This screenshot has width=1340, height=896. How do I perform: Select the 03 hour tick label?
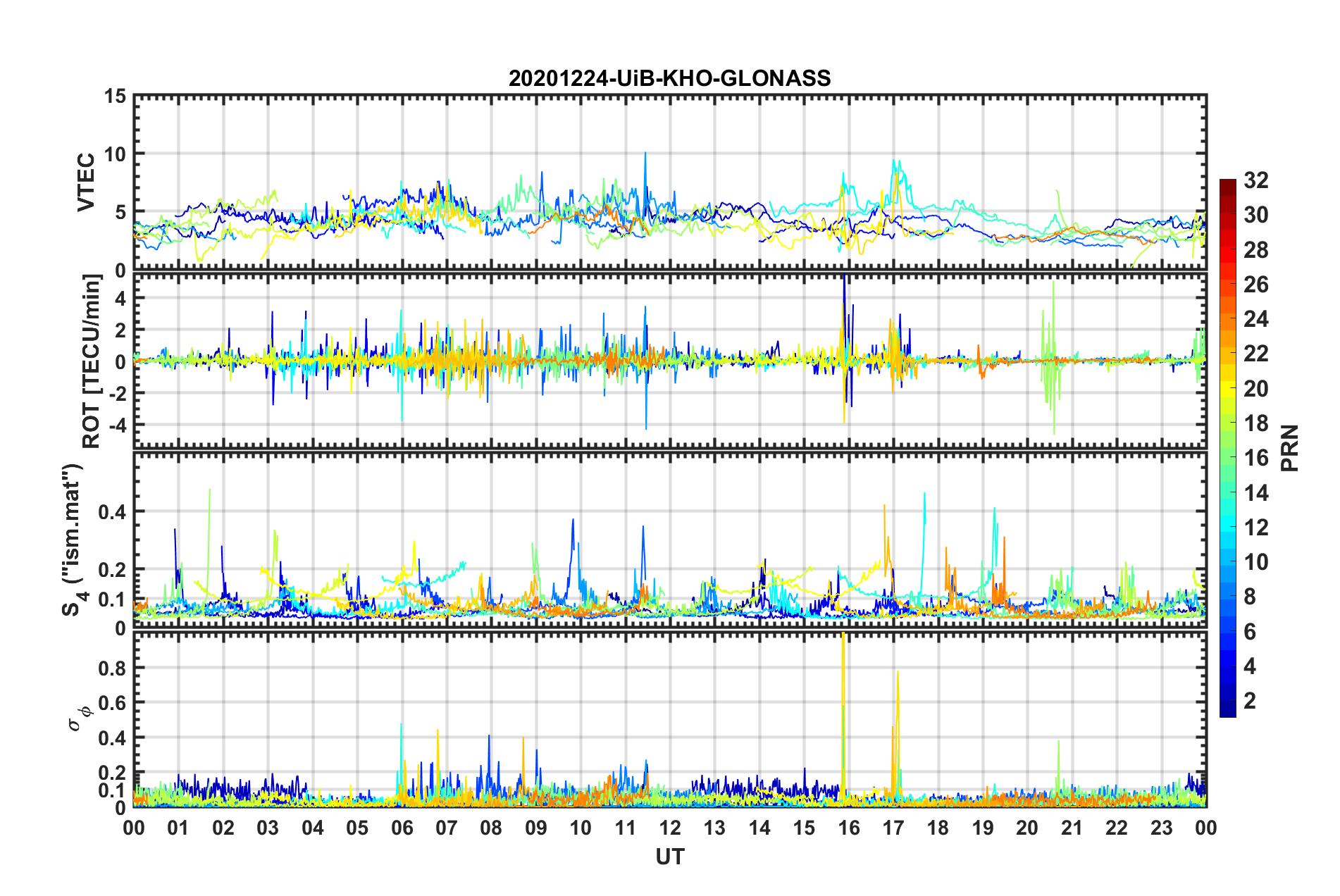point(268,828)
